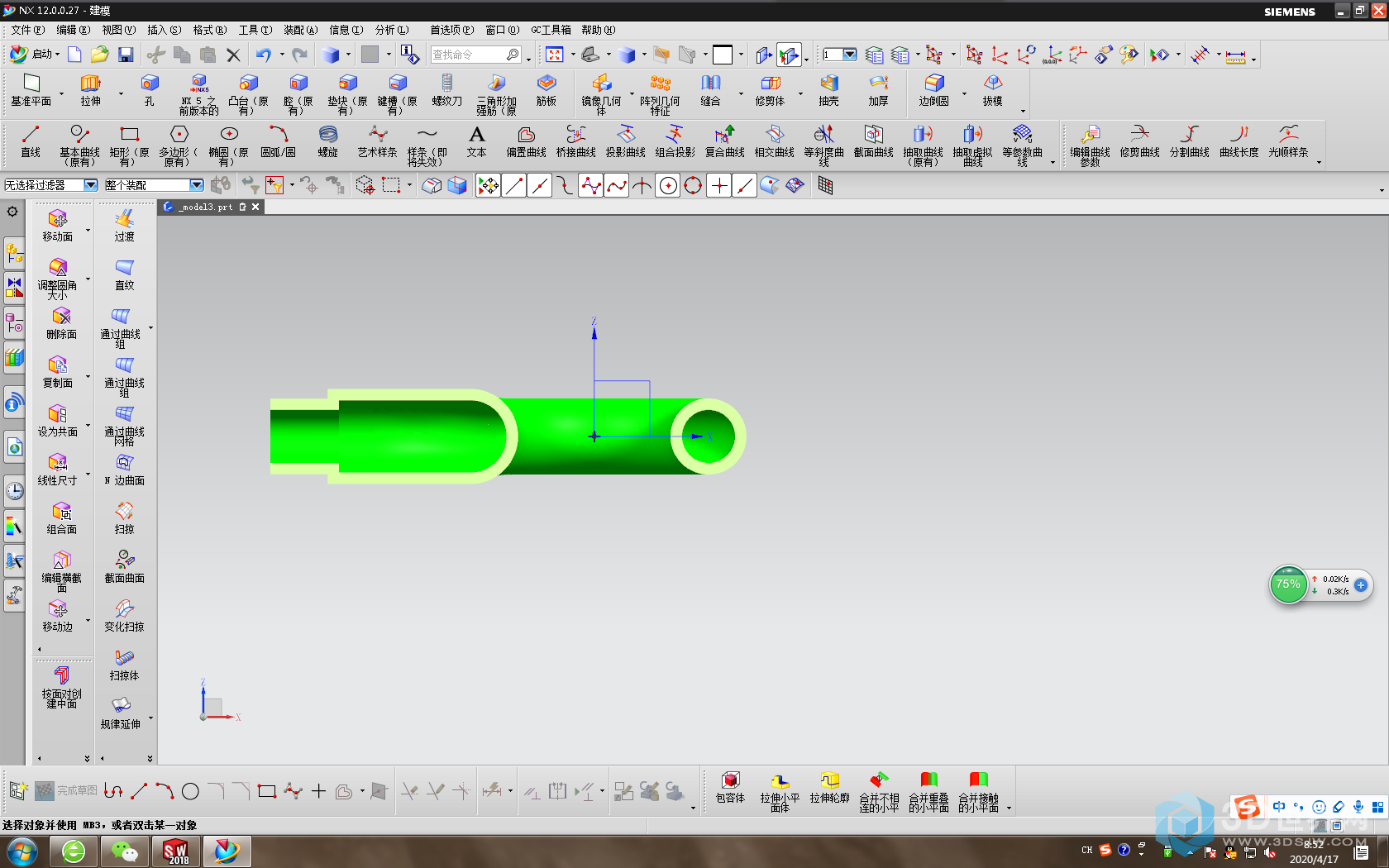Screen dimensions: 1389x868
Task: Expand the undo history dropdown arrow
Action: pos(282,55)
